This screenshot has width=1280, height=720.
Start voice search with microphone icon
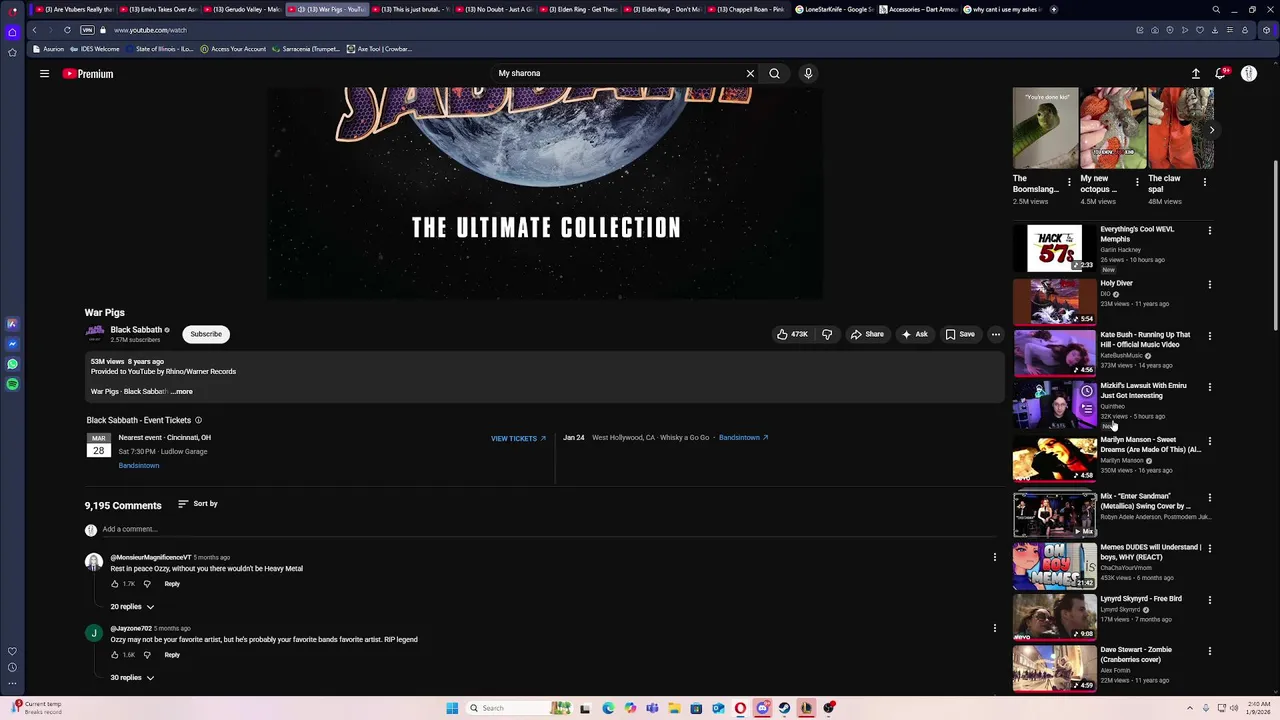click(808, 73)
